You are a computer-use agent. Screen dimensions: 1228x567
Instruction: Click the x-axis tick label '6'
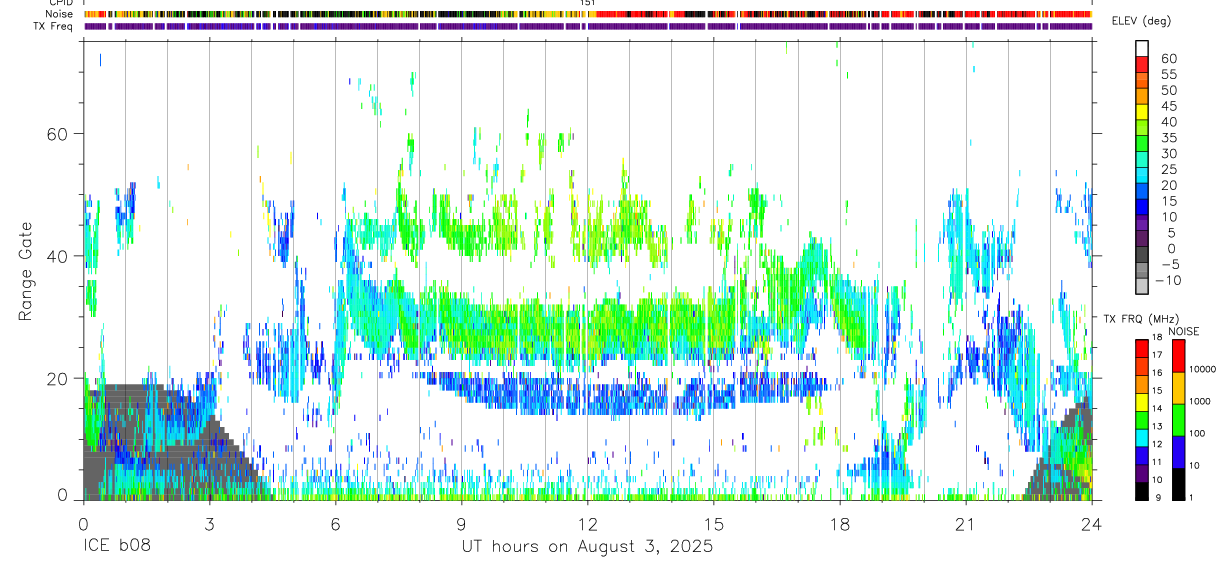coord(335,524)
